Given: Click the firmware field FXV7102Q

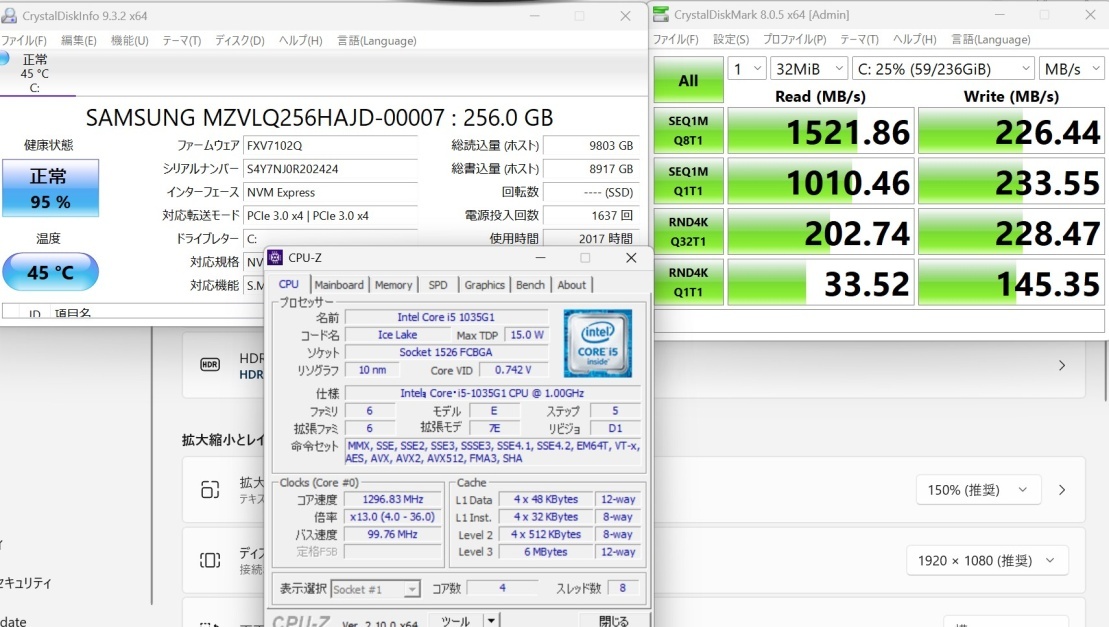Looking at the screenshot, I should (330, 146).
